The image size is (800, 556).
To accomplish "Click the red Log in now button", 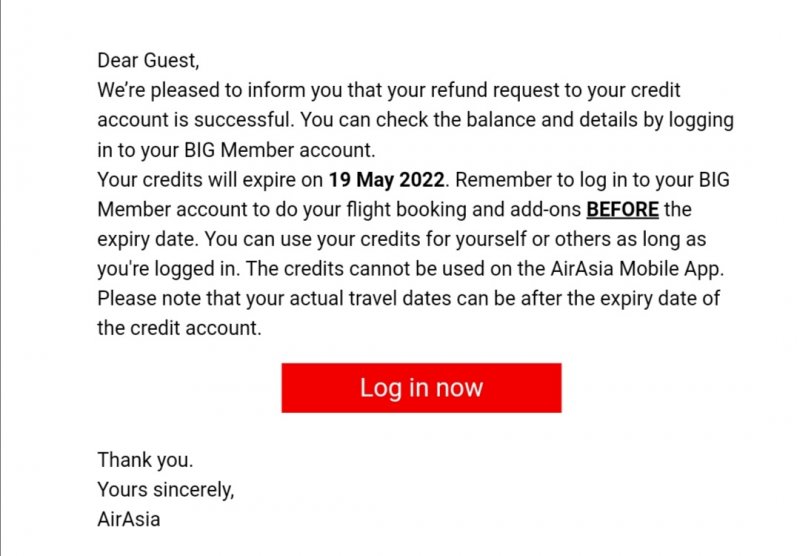I will point(421,388).
